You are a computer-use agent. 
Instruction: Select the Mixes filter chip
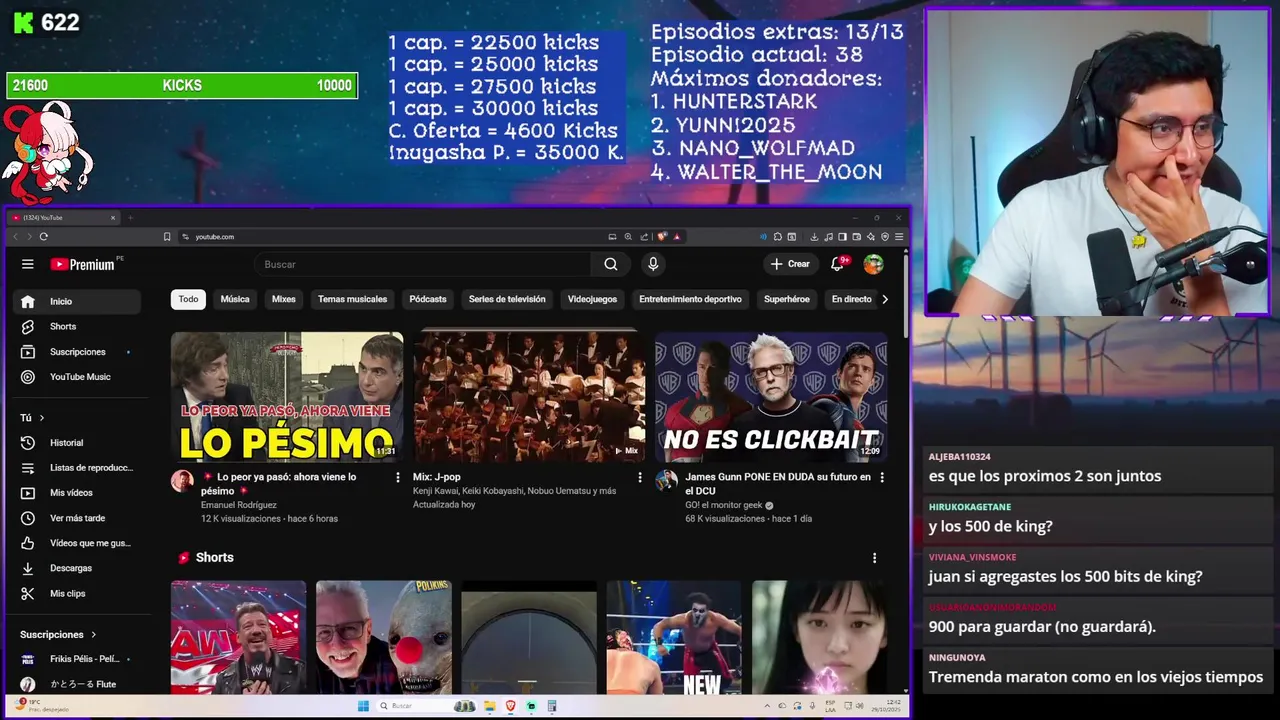(284, 299)
